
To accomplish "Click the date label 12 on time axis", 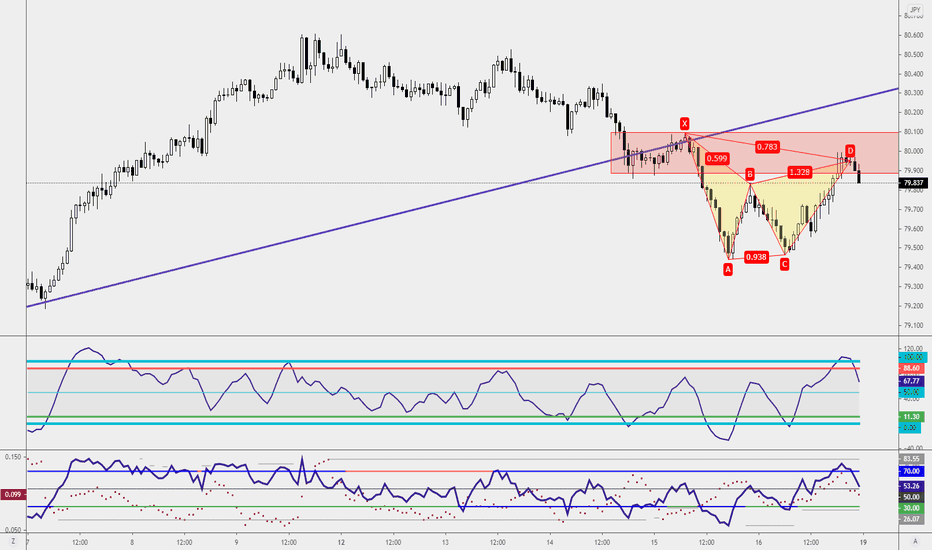I will click(x=341, y=542).
